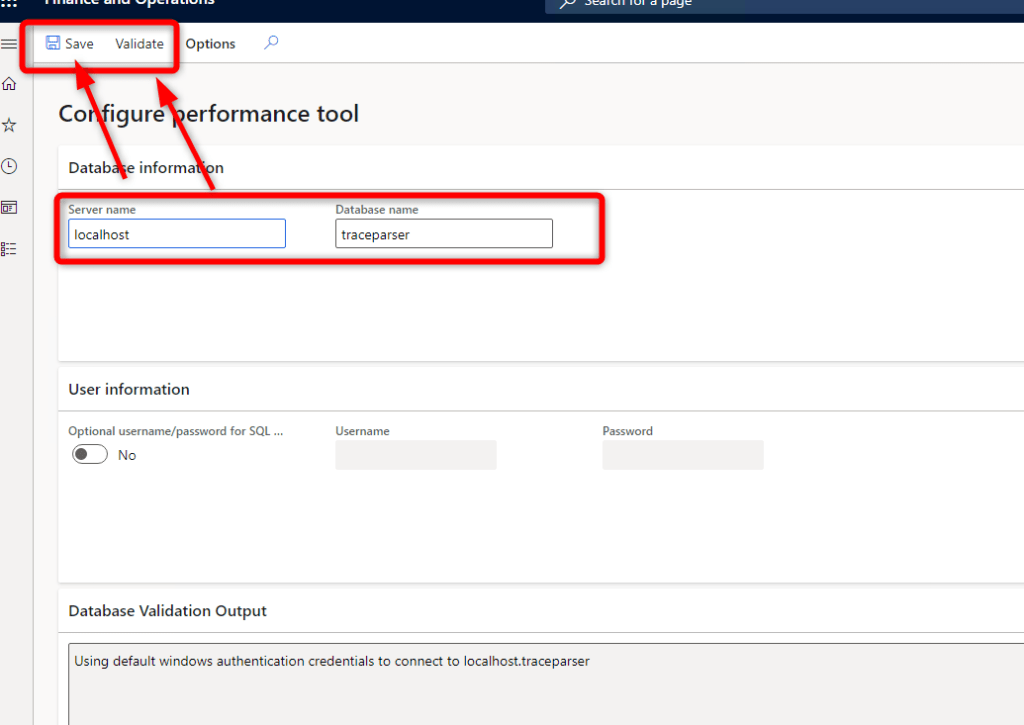Expand the hamburger navigation pane
1024x725 pixels.
9,44
